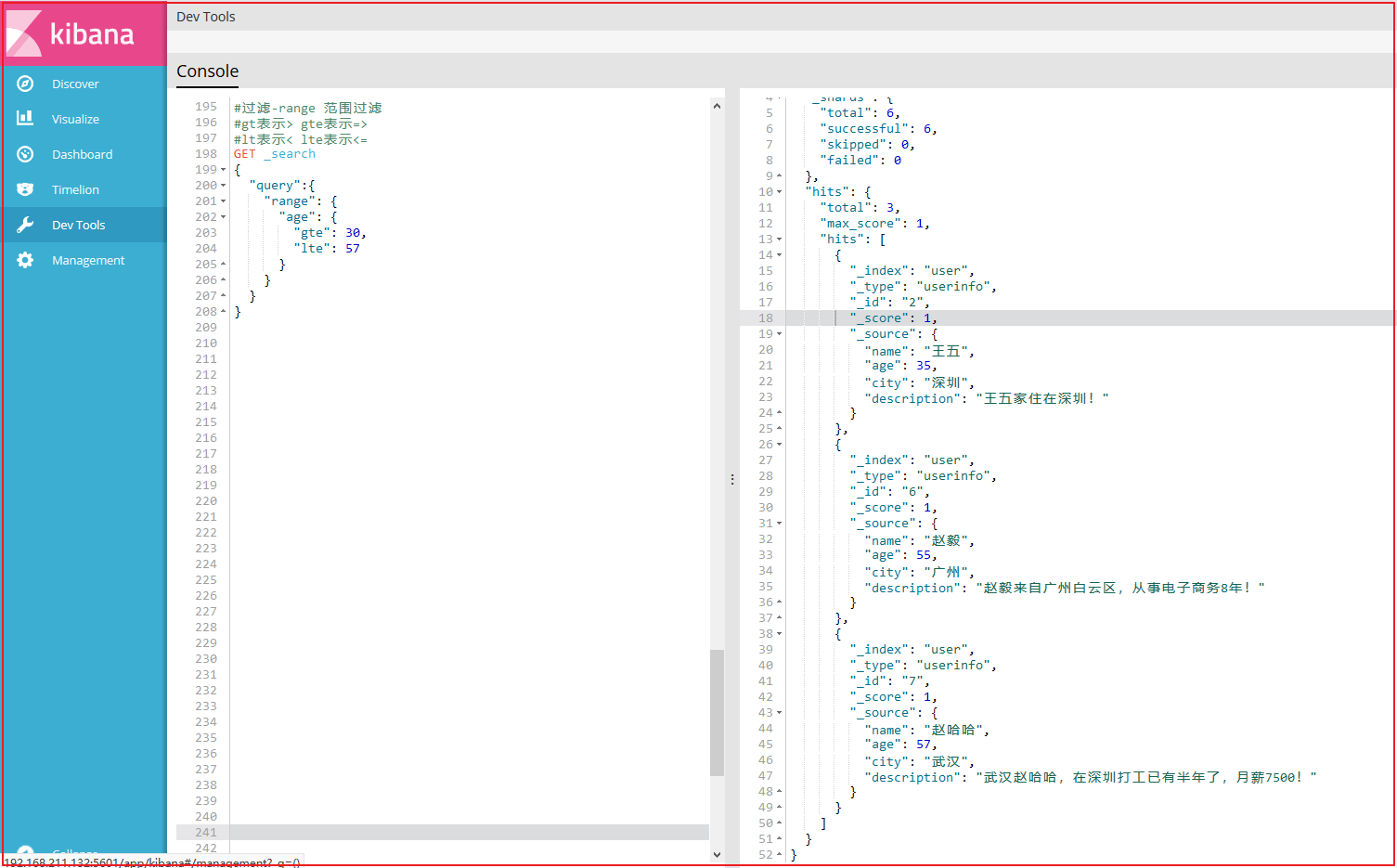Screen dimensions: 1397x868
Task: Click response line "city": "深圳"
Action: click(x=920, y=382)
